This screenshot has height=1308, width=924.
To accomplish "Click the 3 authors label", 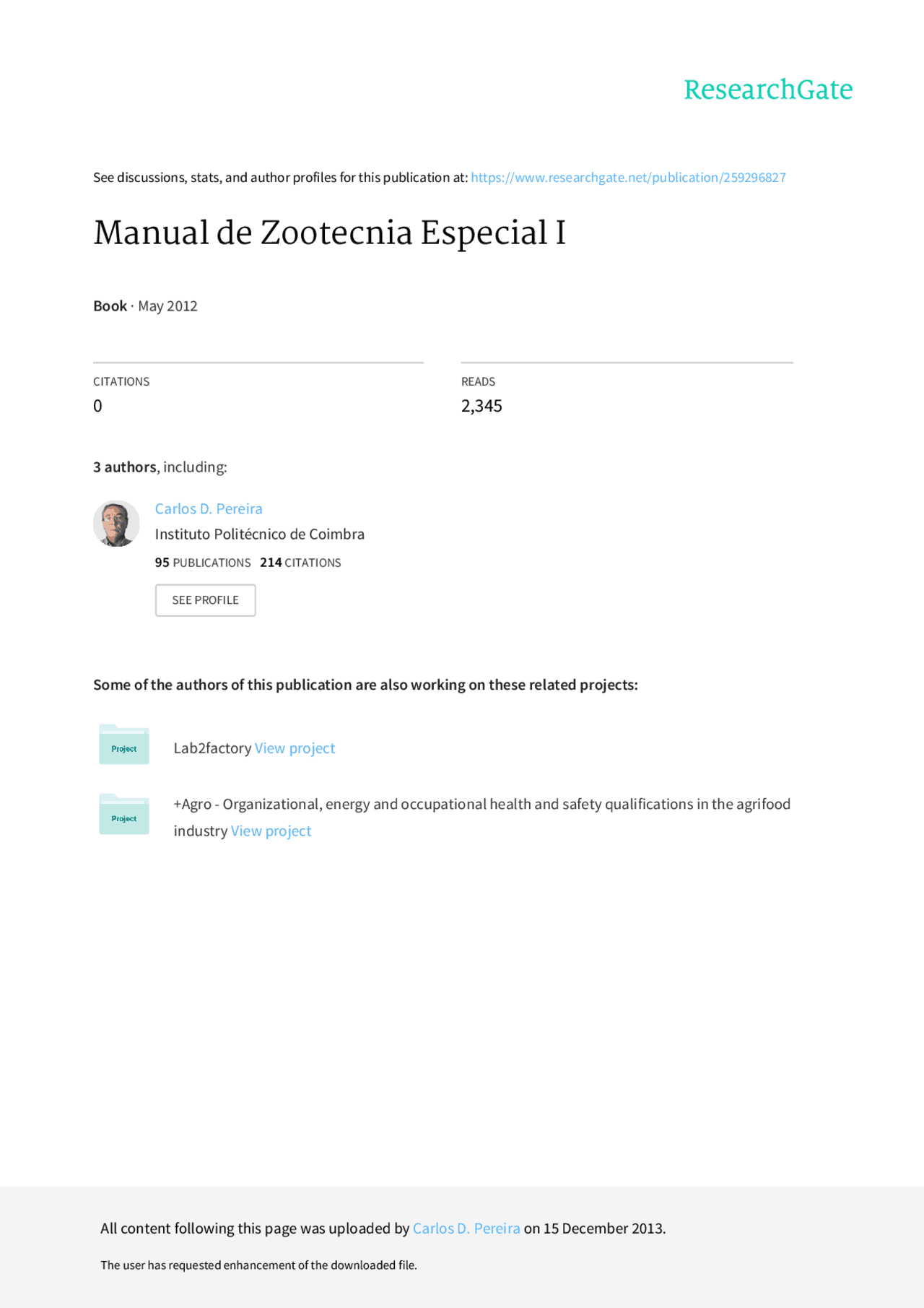I will (125, 467).
